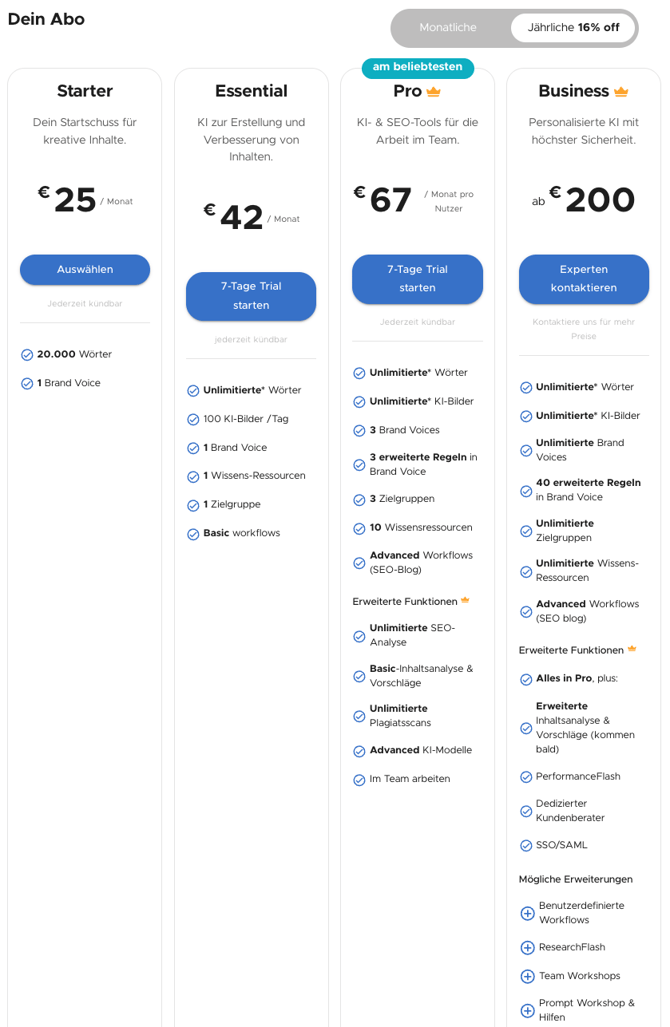Click the plus icon beside ResearchFlash
The width and height of the screenshot is (670, 1027).
click(x=527, y=947)
